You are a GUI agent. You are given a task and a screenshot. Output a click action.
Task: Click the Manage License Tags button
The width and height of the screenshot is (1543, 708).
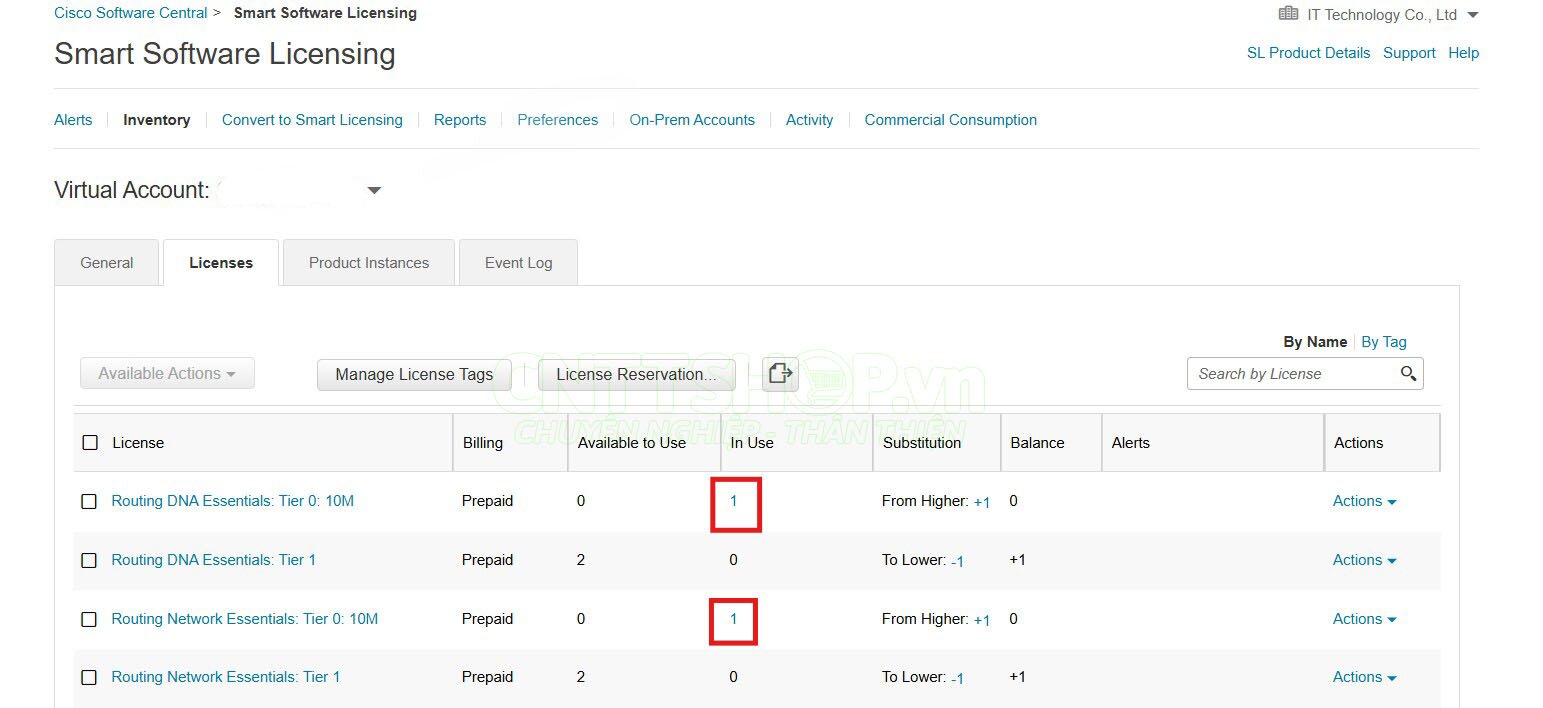click(x=414, y=375)
